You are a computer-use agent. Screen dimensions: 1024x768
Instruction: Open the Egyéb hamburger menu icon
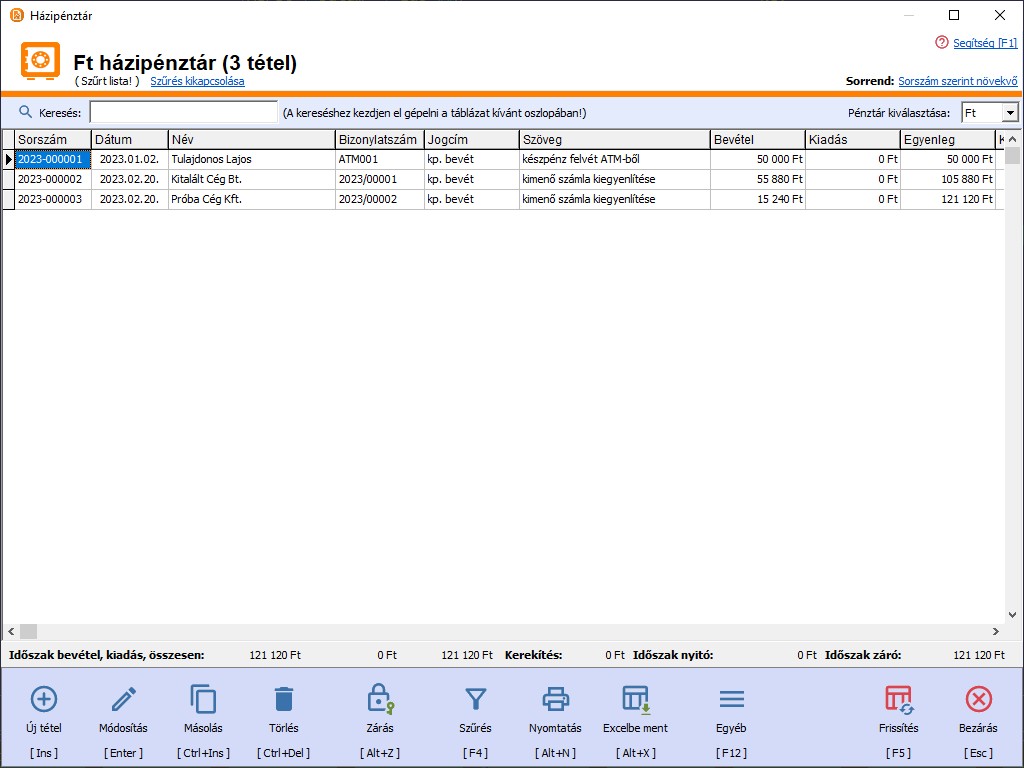click(x=731, y=699)
